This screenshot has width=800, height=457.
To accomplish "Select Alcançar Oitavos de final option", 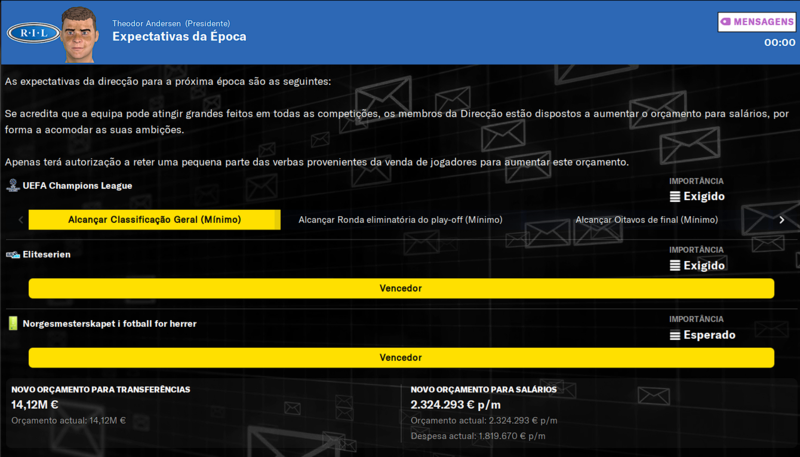I will [646, 220].
